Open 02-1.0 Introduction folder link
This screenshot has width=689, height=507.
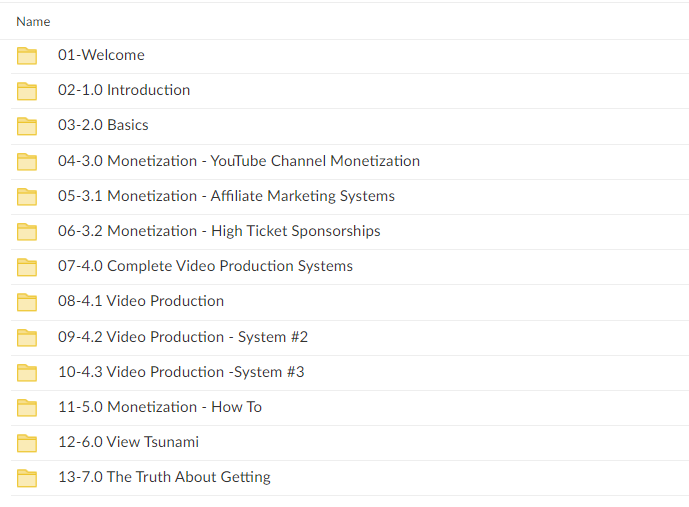(124, 90)
